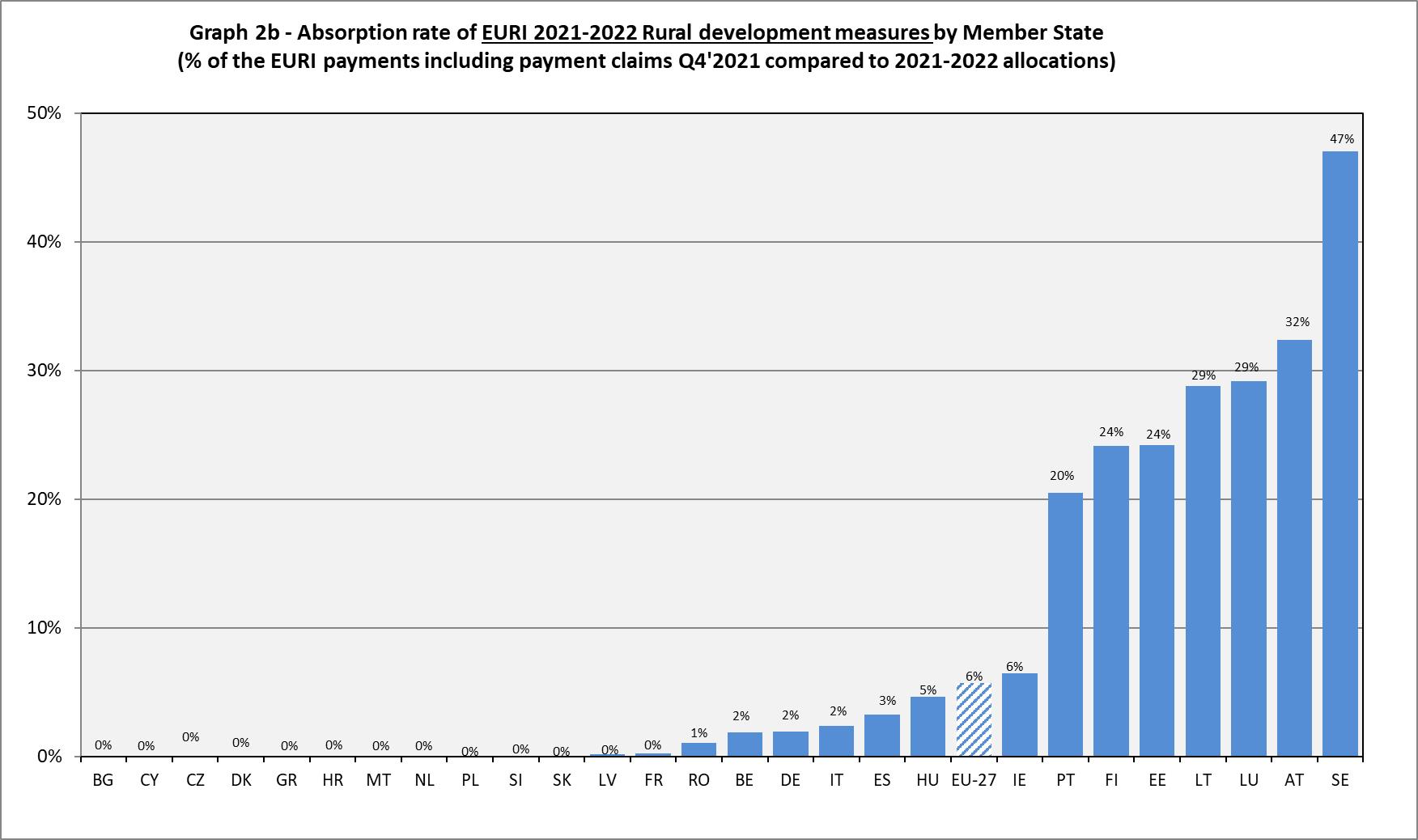Viewport: 1418px width, 840px height.
Task: Select the chart title text
Action: [646, 33]
